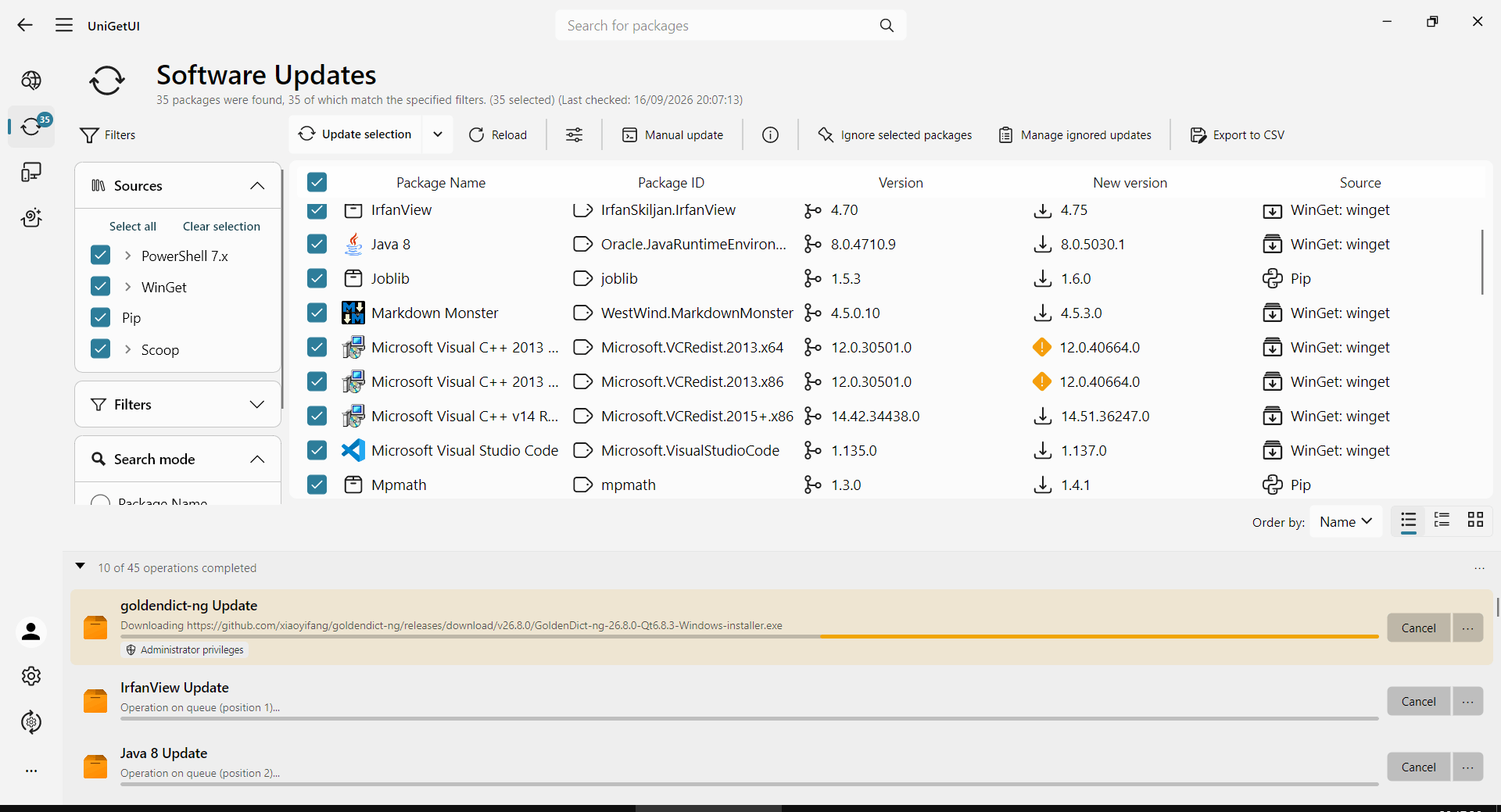The height and width of the screenshot is (812, 1501).
Task: Open the Update selection dropdown arrow
Action: coord(438,134)
